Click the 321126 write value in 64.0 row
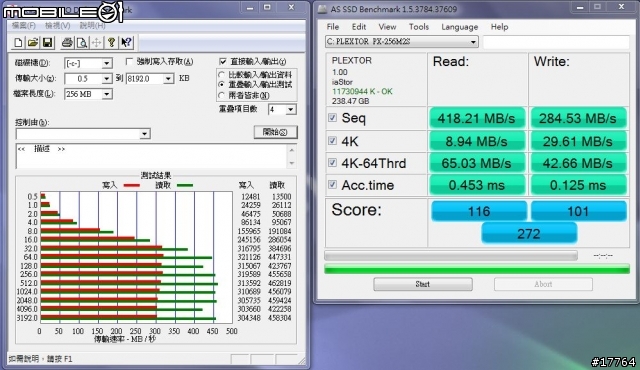640x370 pixels. click(249, 257)
